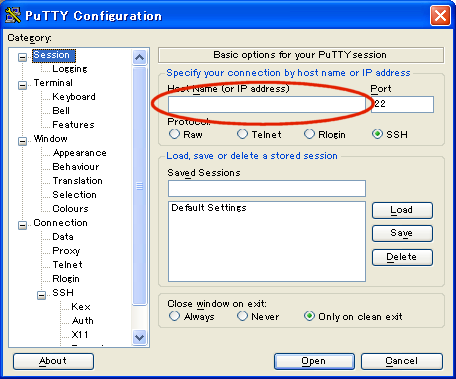Select Session in the category tree
The height and width of the screenshot is (379, 456).
(54, 55)
